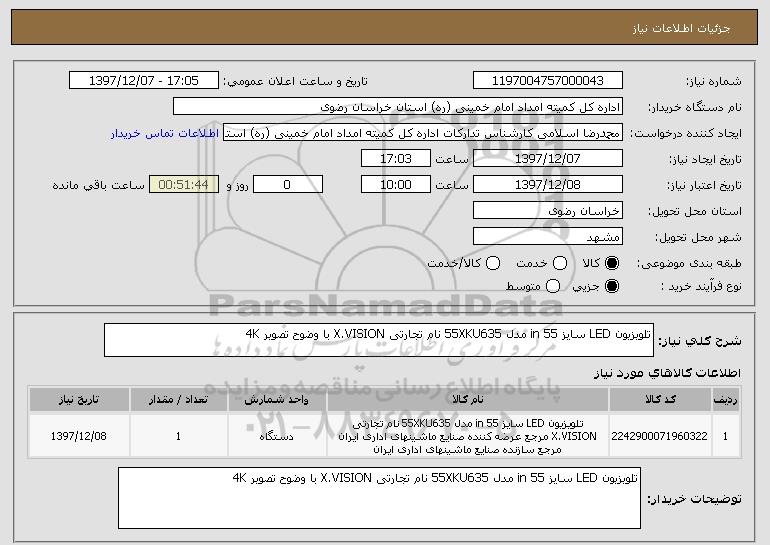The image size is (770, 545).
Task: Click the شرح کلی نیاز text box
Action: pyautogui.click(x=379, y=340)
